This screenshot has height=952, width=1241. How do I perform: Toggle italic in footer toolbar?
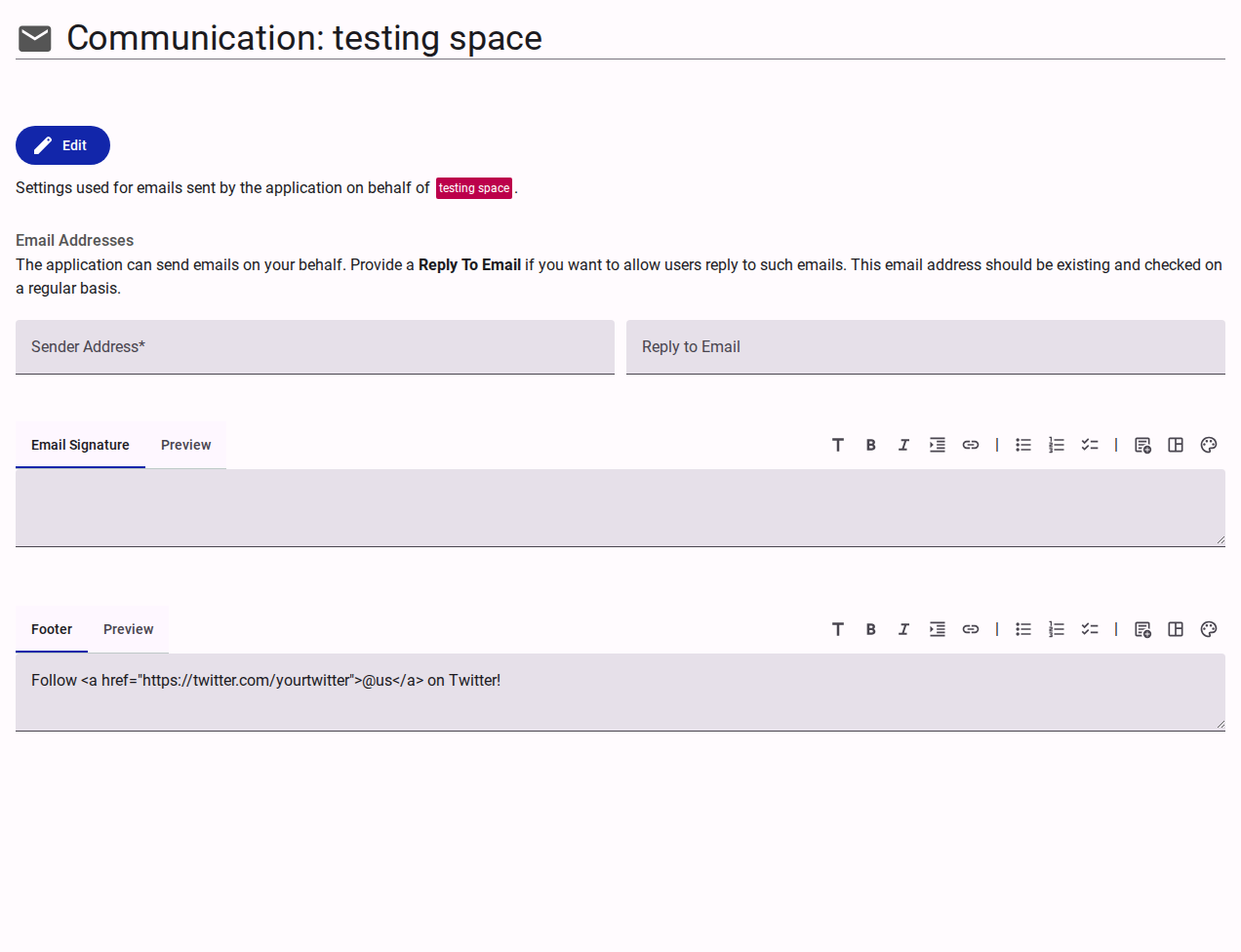pyautogui.click(x=904, y=629)
